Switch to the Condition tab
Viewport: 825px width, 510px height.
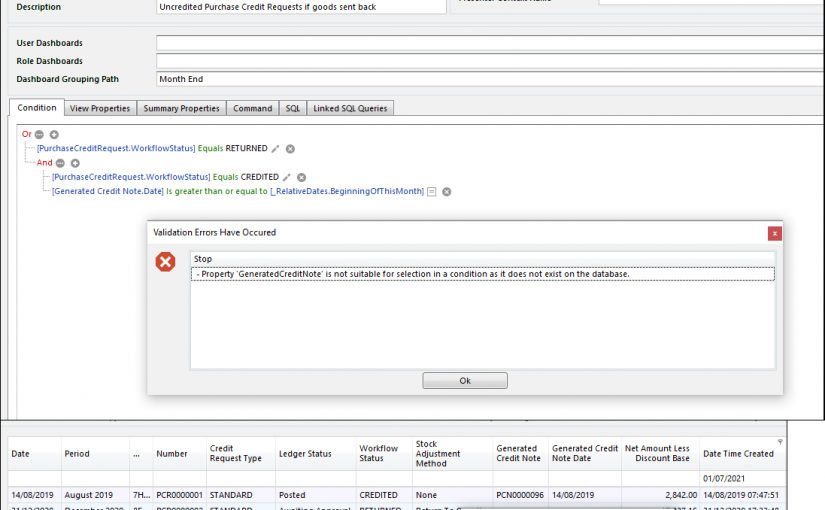pos(37,107)
